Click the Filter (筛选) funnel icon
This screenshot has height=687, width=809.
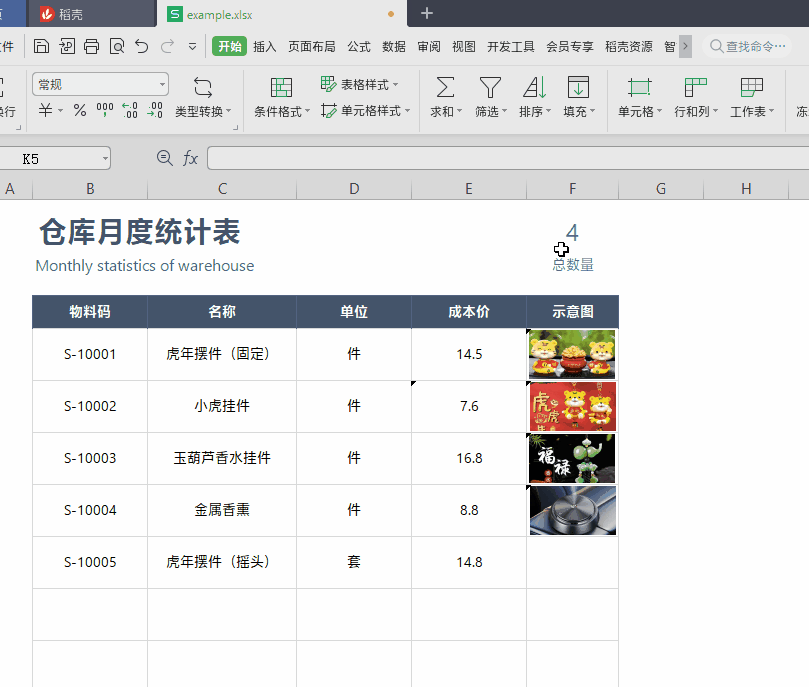tap(490, 87)
